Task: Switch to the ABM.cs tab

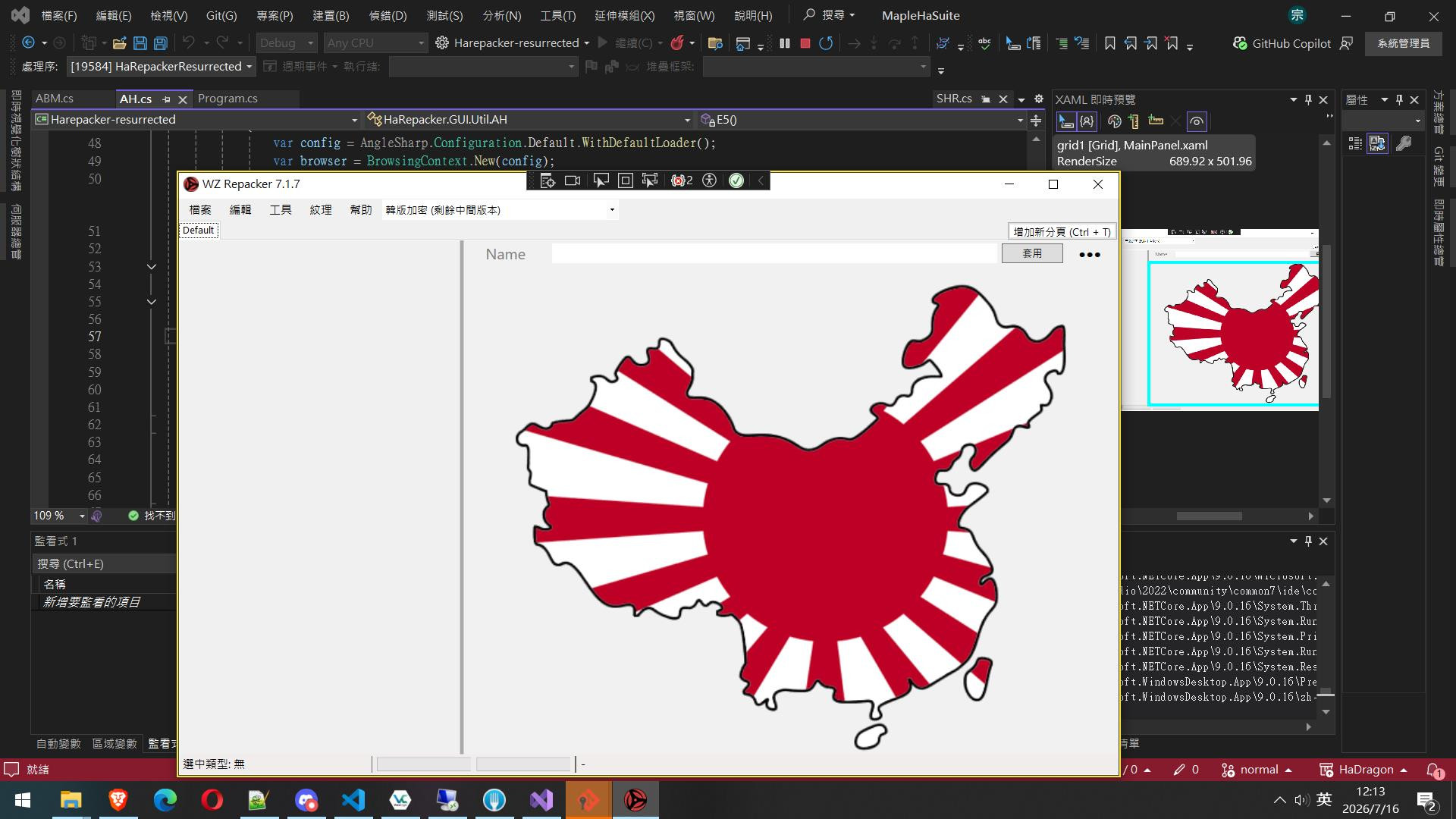Action: tap(55, 99)
